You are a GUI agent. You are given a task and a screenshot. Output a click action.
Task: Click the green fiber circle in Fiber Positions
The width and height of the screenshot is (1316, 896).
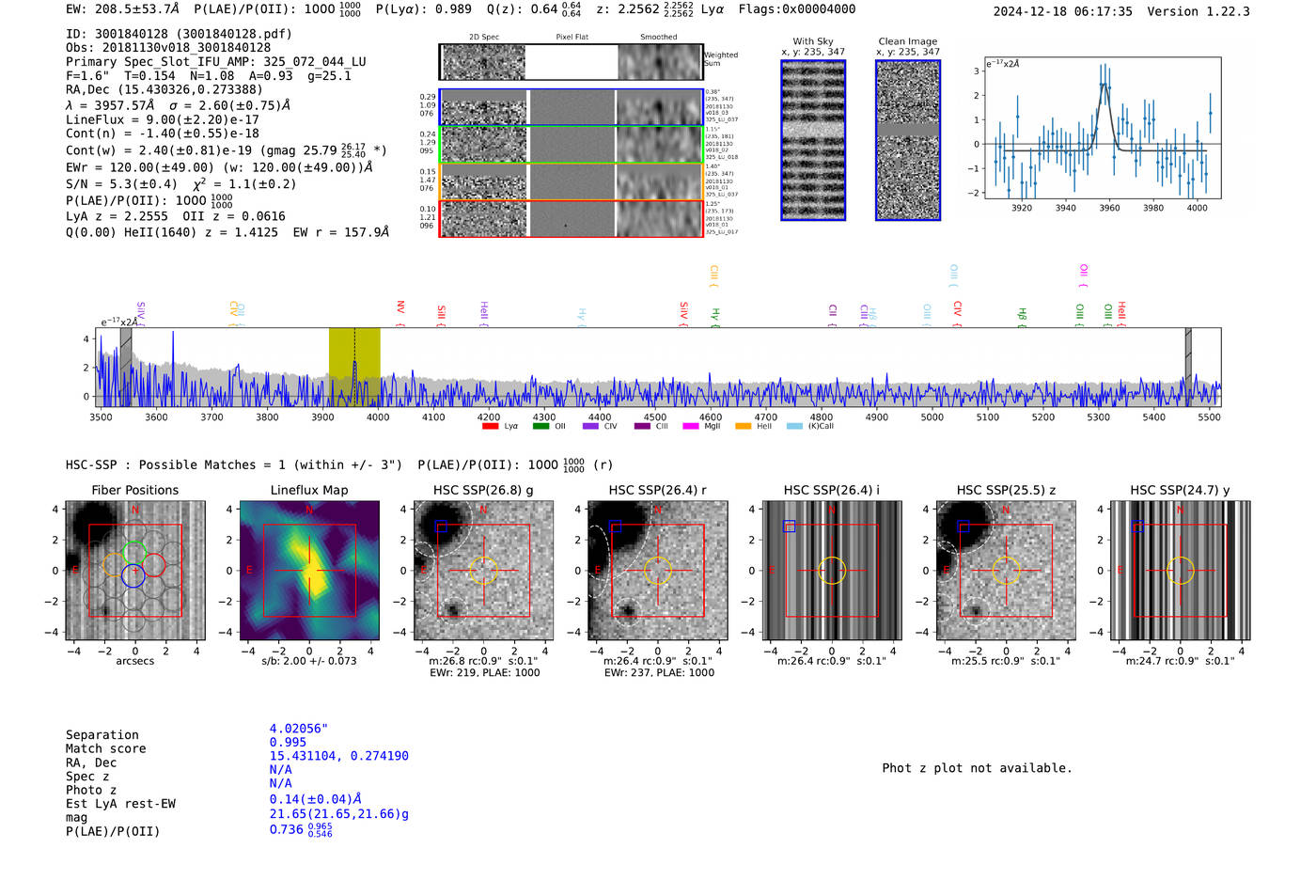tap(134, 553)
